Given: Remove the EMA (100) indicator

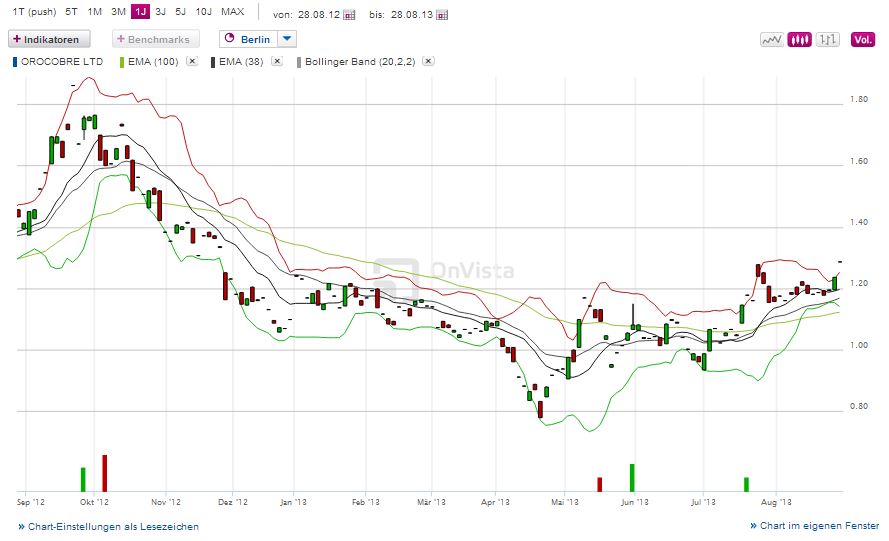Looking at the screenshot, I should pyautogui.click(x=193, y=62).
